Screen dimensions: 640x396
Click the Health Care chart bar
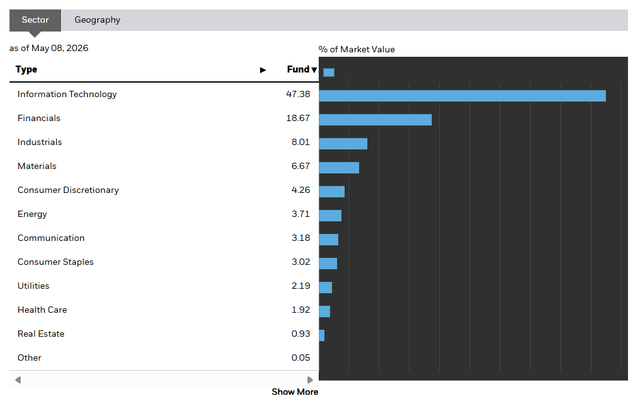click(x=325, y=311)
